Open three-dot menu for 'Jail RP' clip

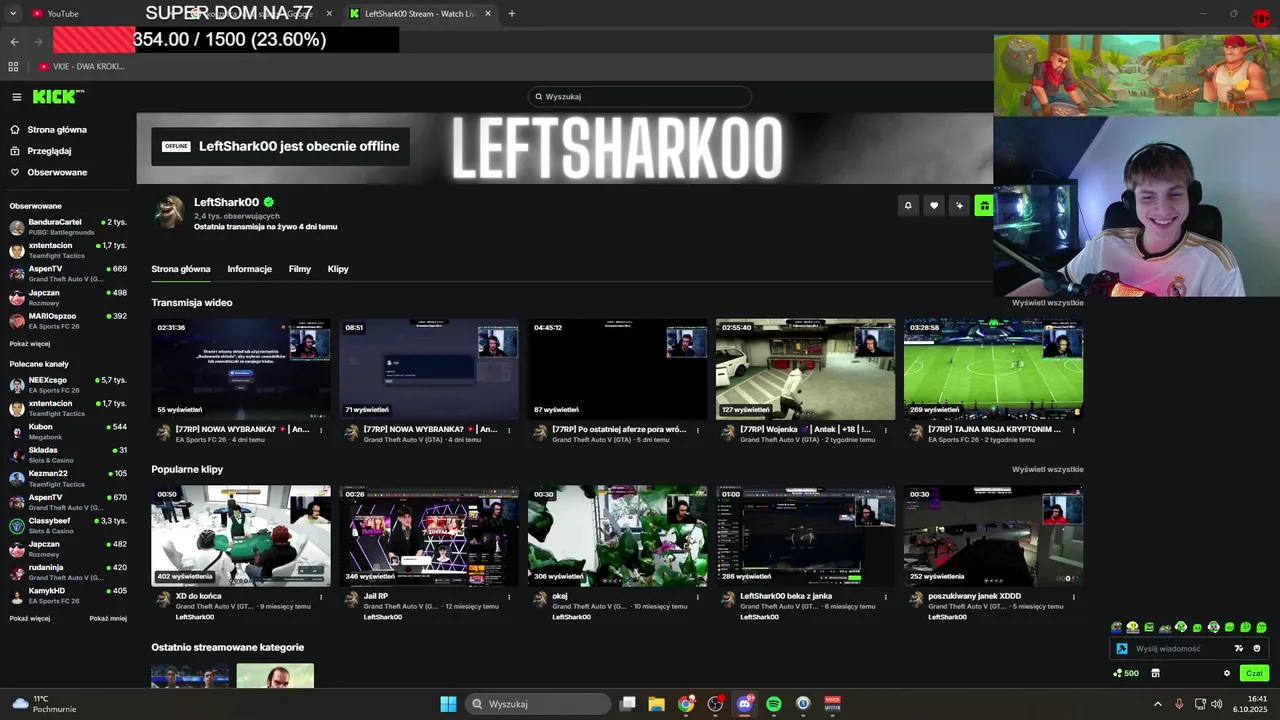click(x=509, y=597)
